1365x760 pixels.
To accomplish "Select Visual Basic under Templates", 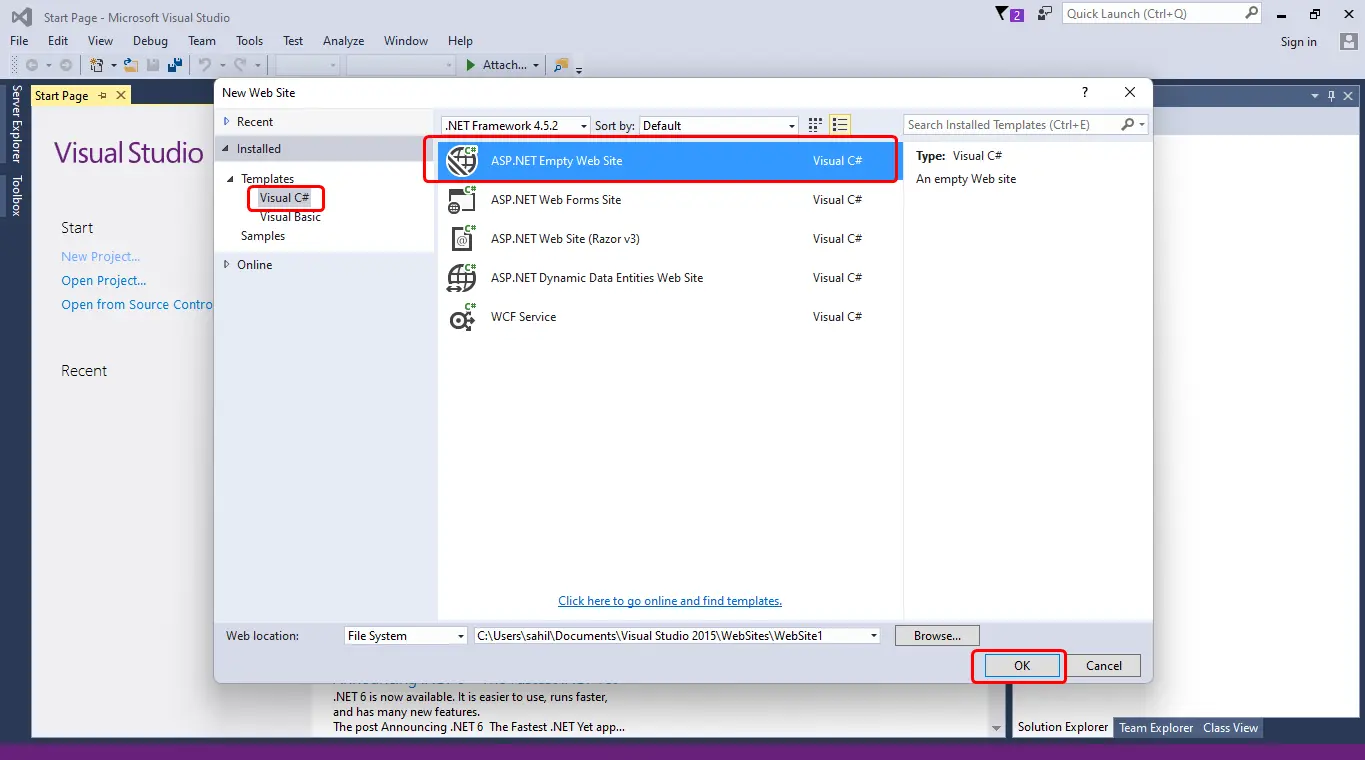I will 290,217.
